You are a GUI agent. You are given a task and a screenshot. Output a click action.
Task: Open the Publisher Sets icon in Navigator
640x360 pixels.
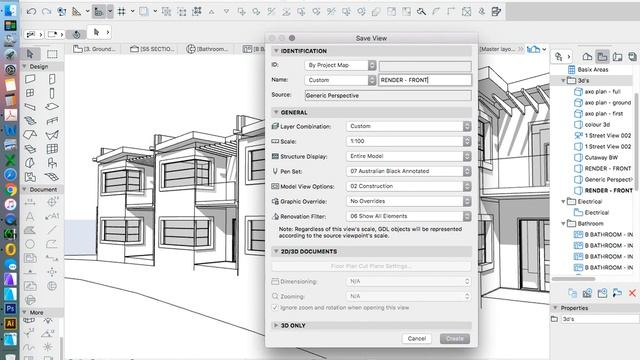632,57
